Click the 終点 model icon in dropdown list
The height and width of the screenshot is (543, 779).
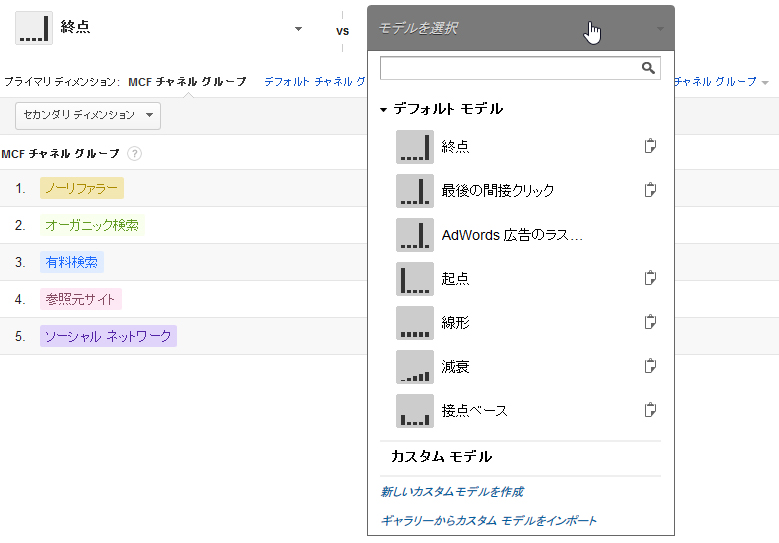coord(415,147)
